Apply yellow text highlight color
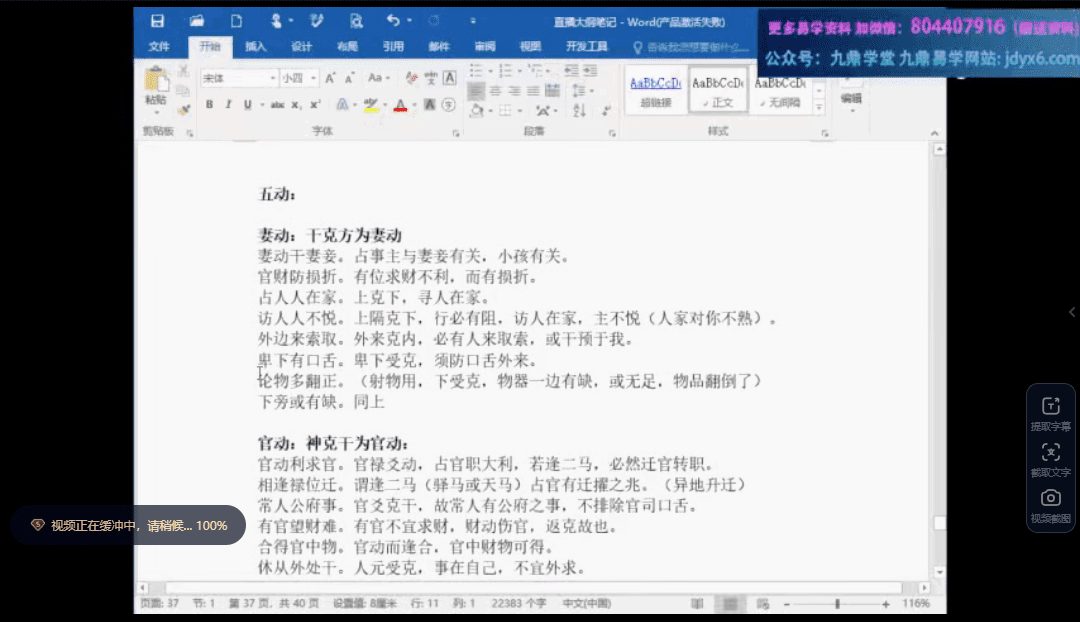Screen dimensions: 1080x622 370,104
